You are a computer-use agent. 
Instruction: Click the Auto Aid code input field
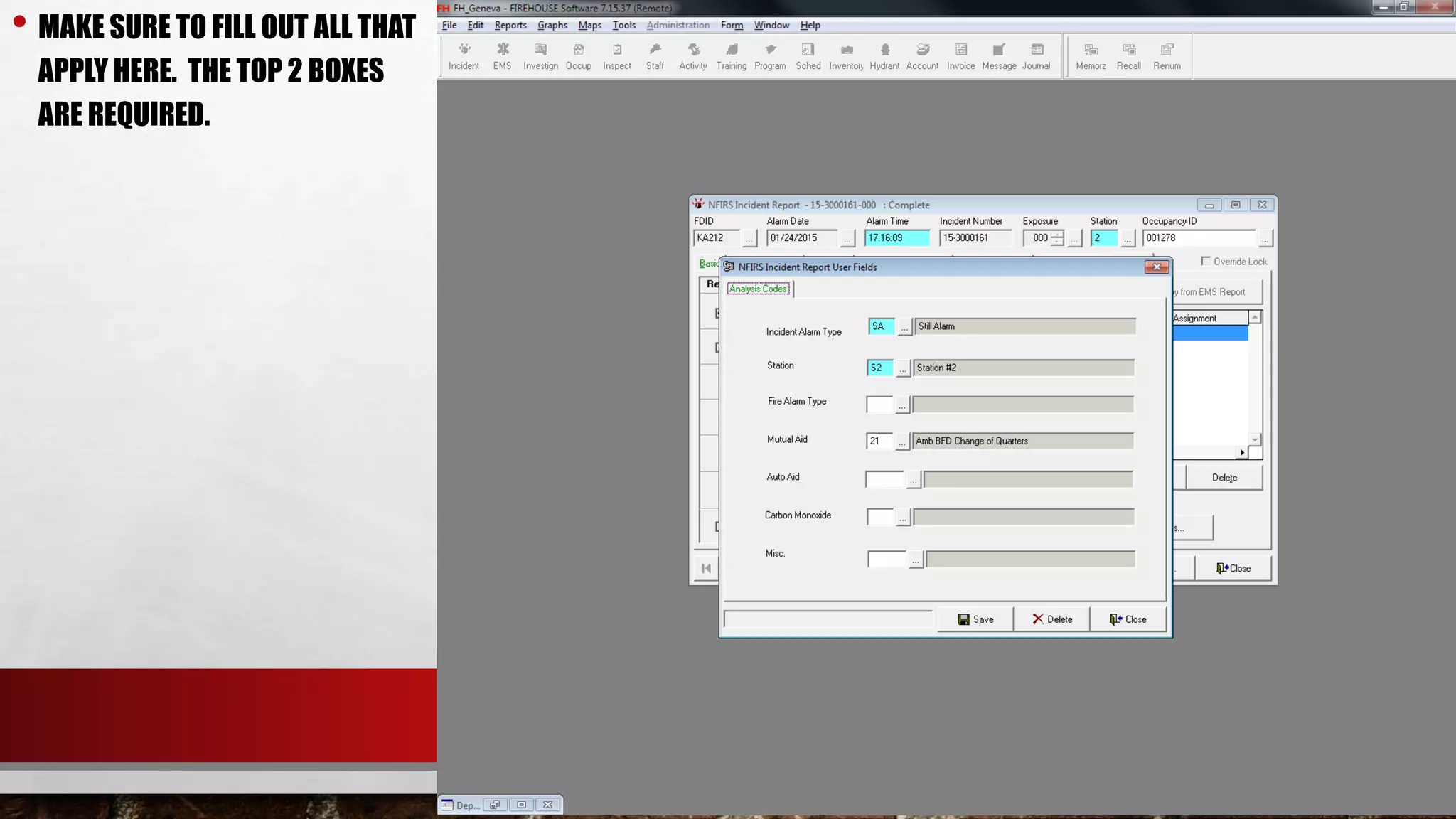[884, 480]
